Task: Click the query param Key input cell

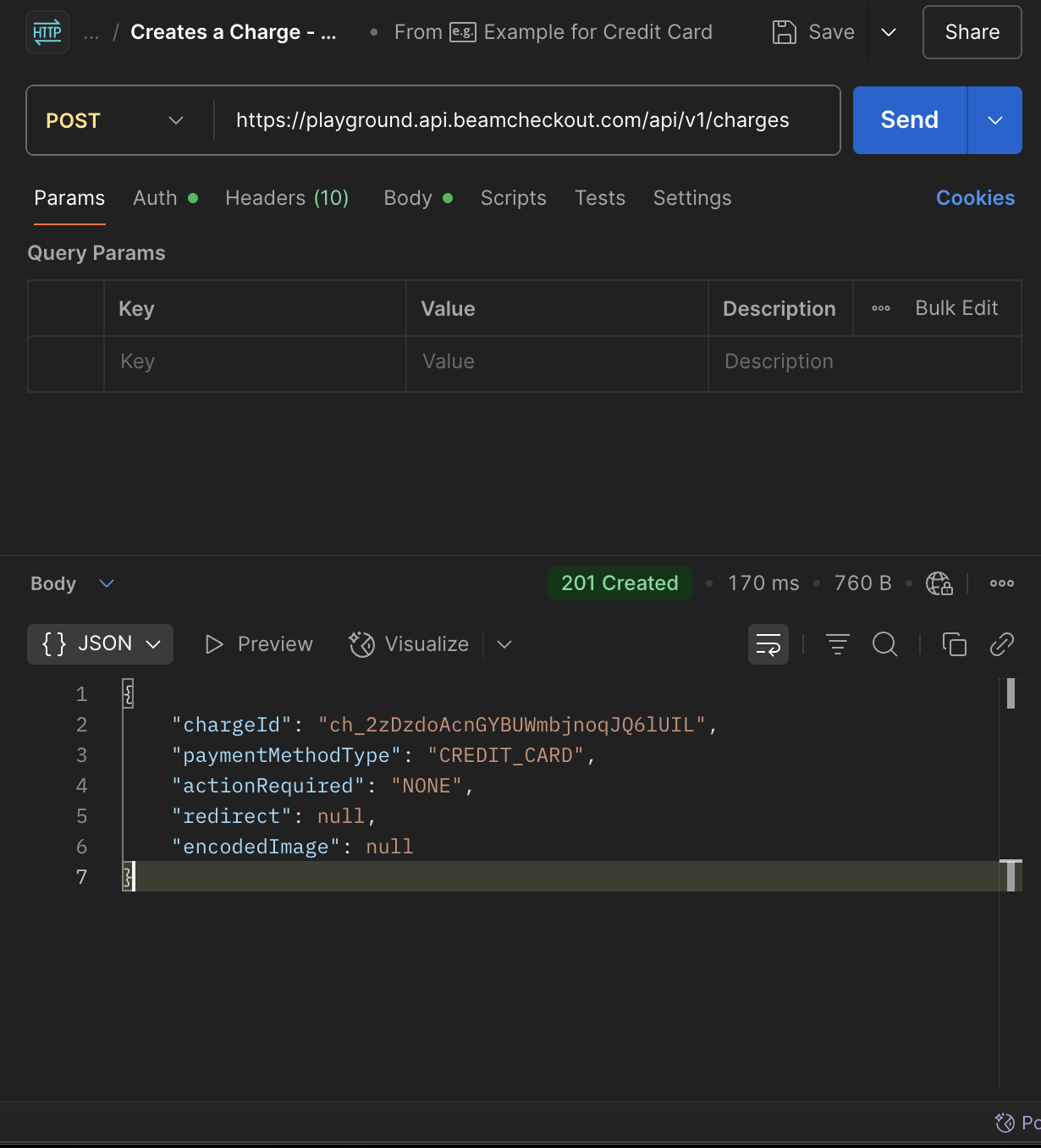Action: [255, 362]
